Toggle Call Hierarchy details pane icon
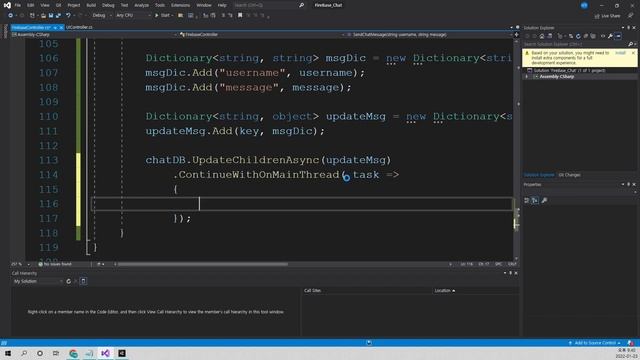Viewport: 640px width, 360px height. click(x=83, y=281)
